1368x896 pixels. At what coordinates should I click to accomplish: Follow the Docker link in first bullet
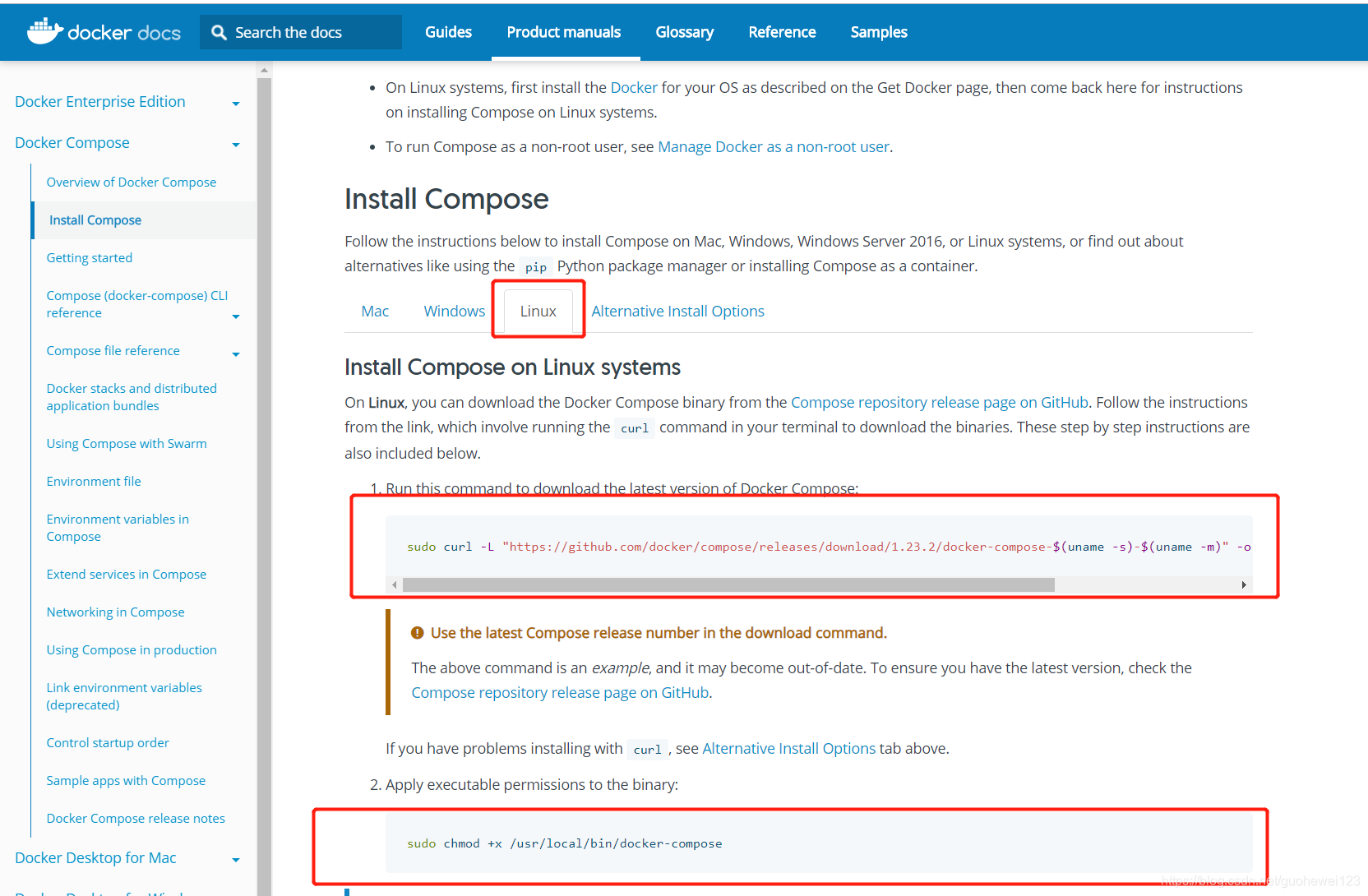(x=634, y=87)
